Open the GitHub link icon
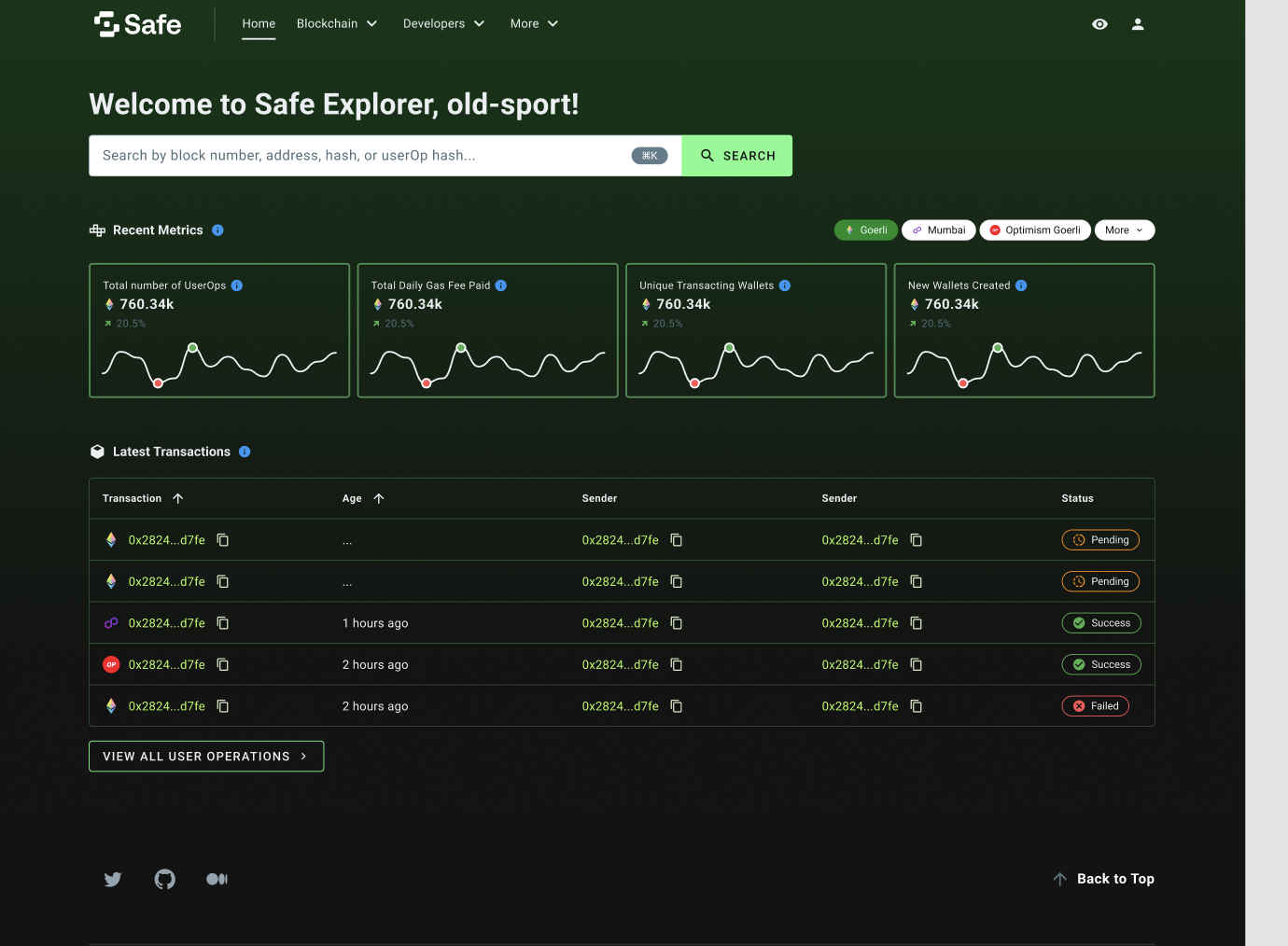 [165, 879]
